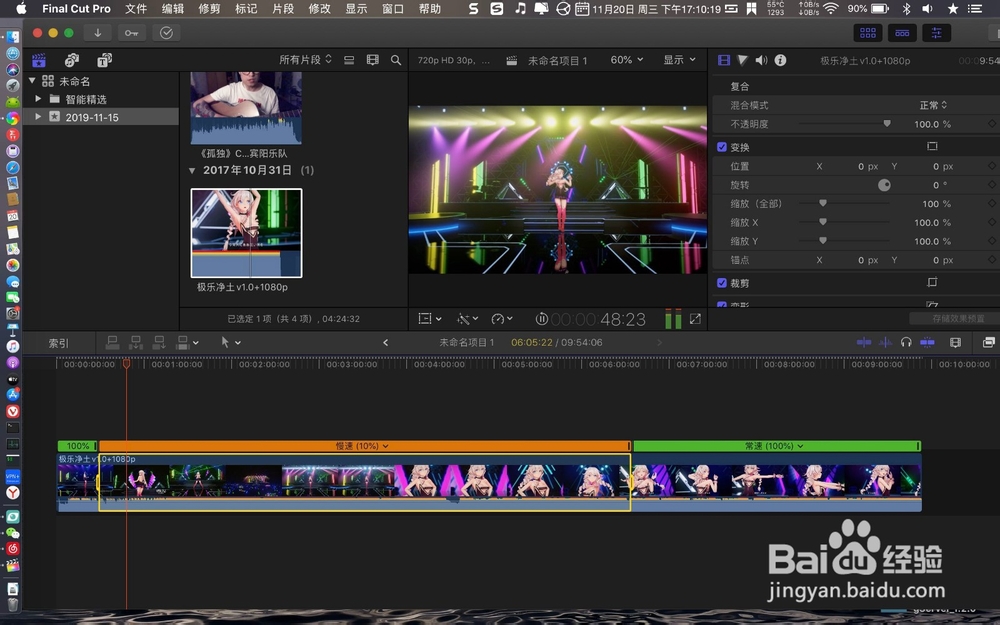
Task: Open the keyword editor key button
Action: [131, 33]
